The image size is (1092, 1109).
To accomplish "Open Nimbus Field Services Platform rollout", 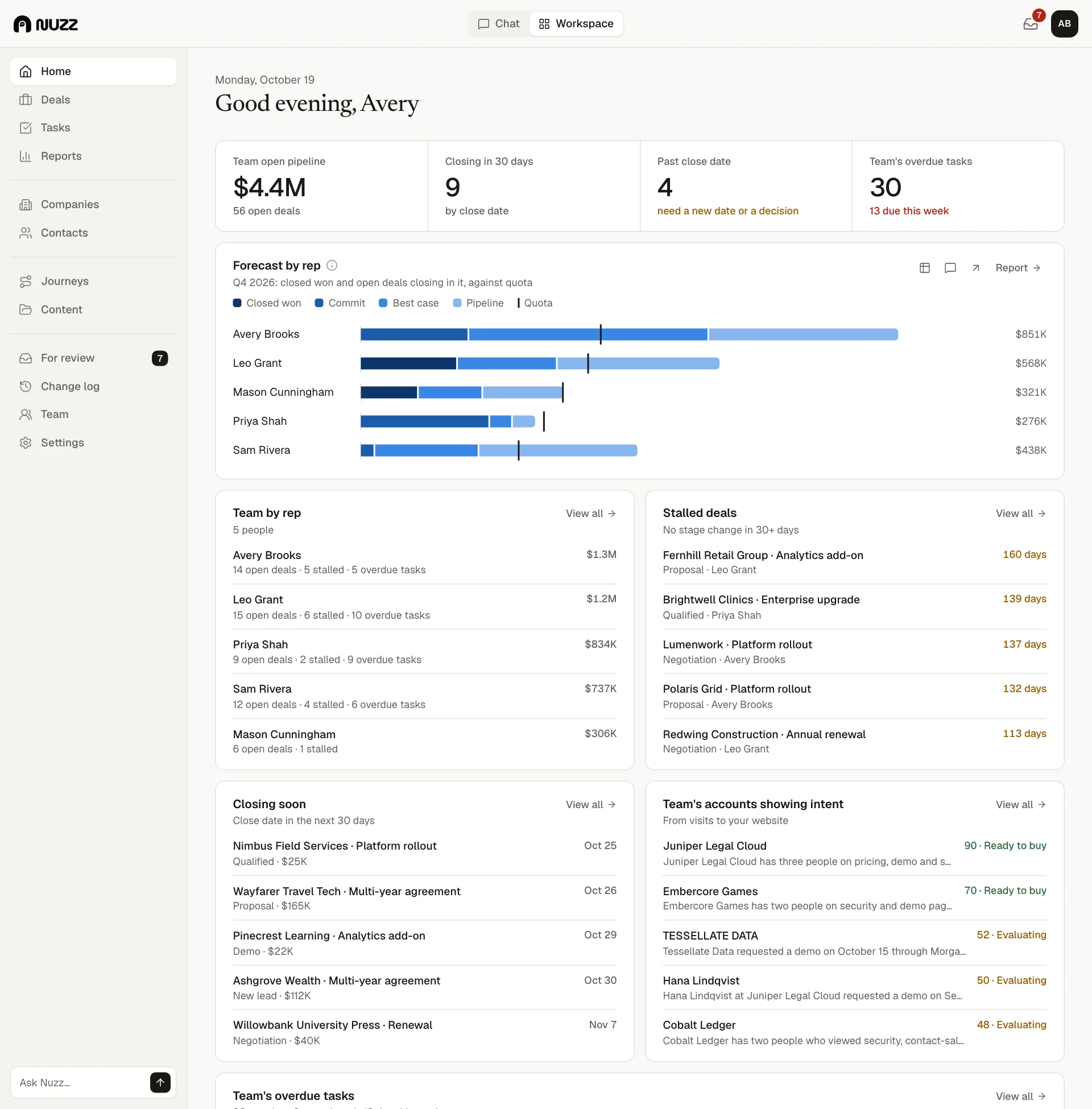I will 424,853.
